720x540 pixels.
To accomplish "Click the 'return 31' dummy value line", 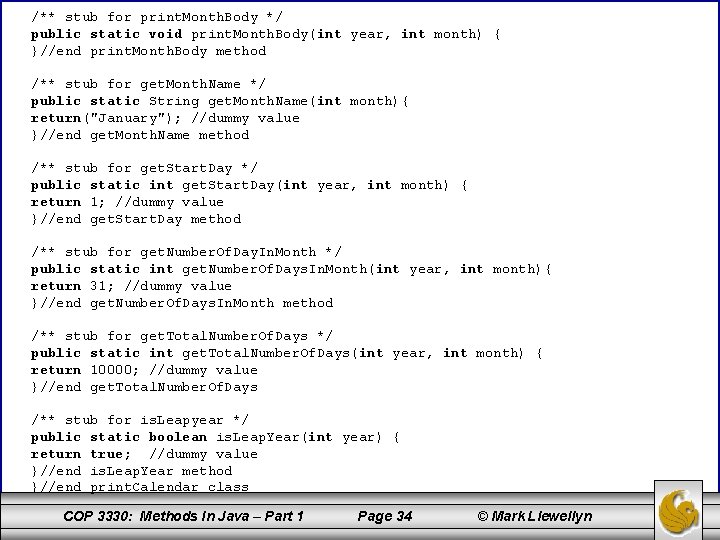I will 131,286.
